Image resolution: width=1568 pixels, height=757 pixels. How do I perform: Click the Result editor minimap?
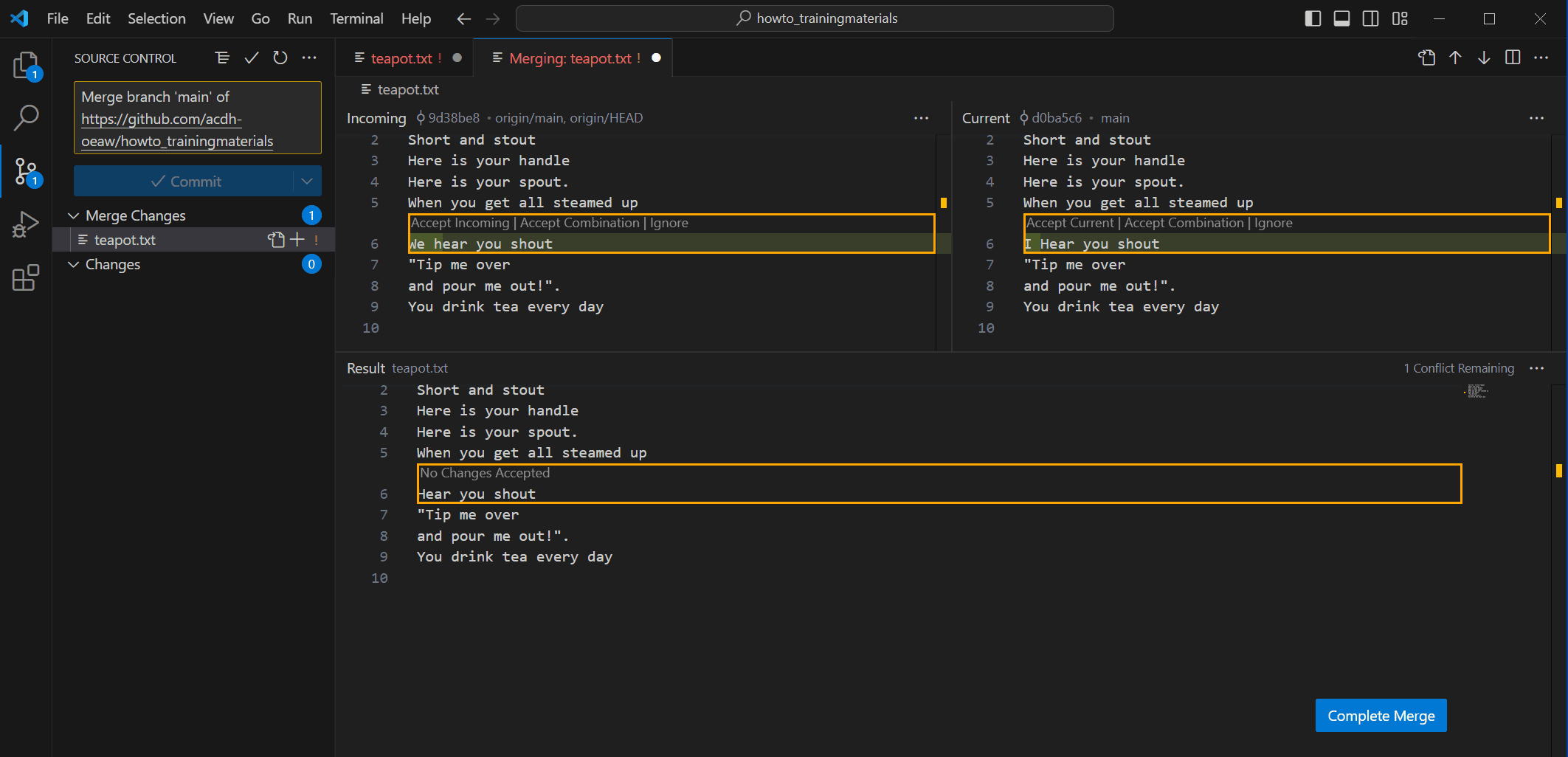pyautogui.click(x=1476, y=392)
